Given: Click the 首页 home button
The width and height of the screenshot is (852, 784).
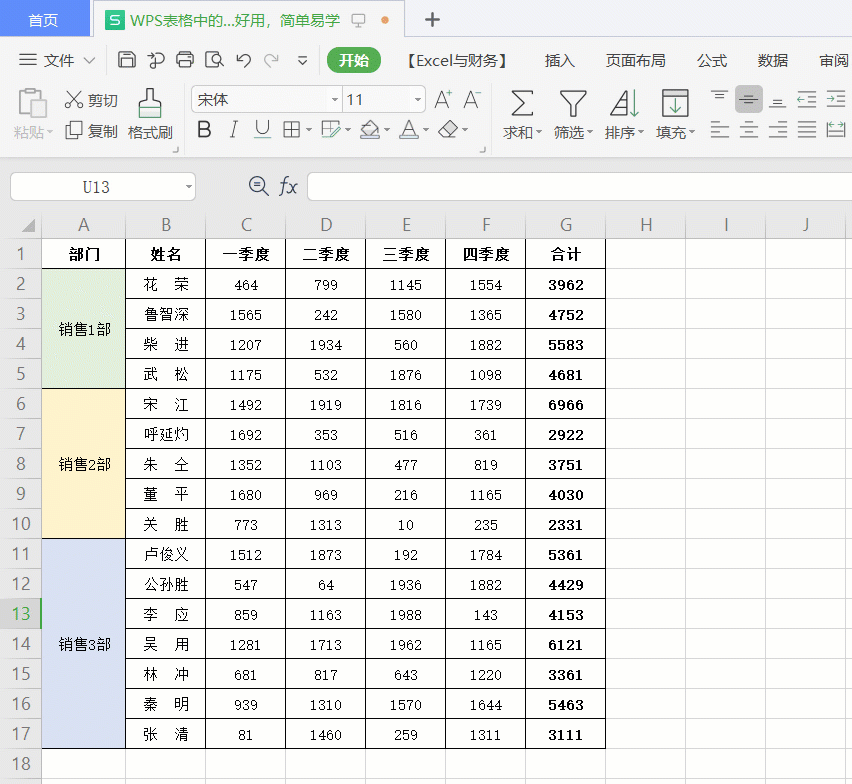Looking at the screenshot, I should pos(44,18).
